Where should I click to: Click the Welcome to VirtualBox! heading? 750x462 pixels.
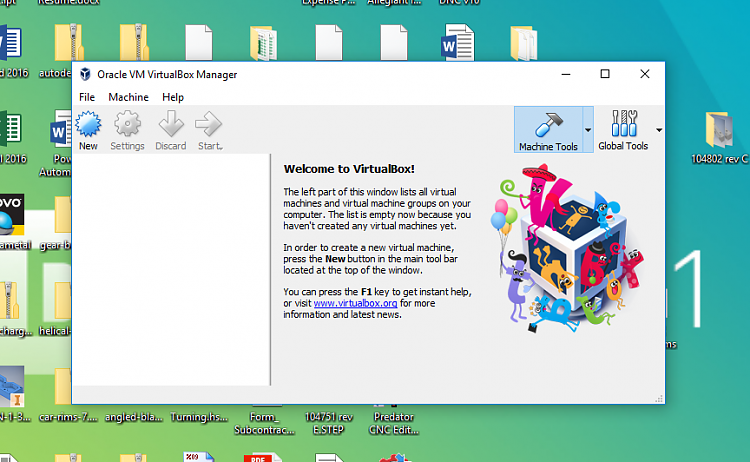[x=349, y=169]
